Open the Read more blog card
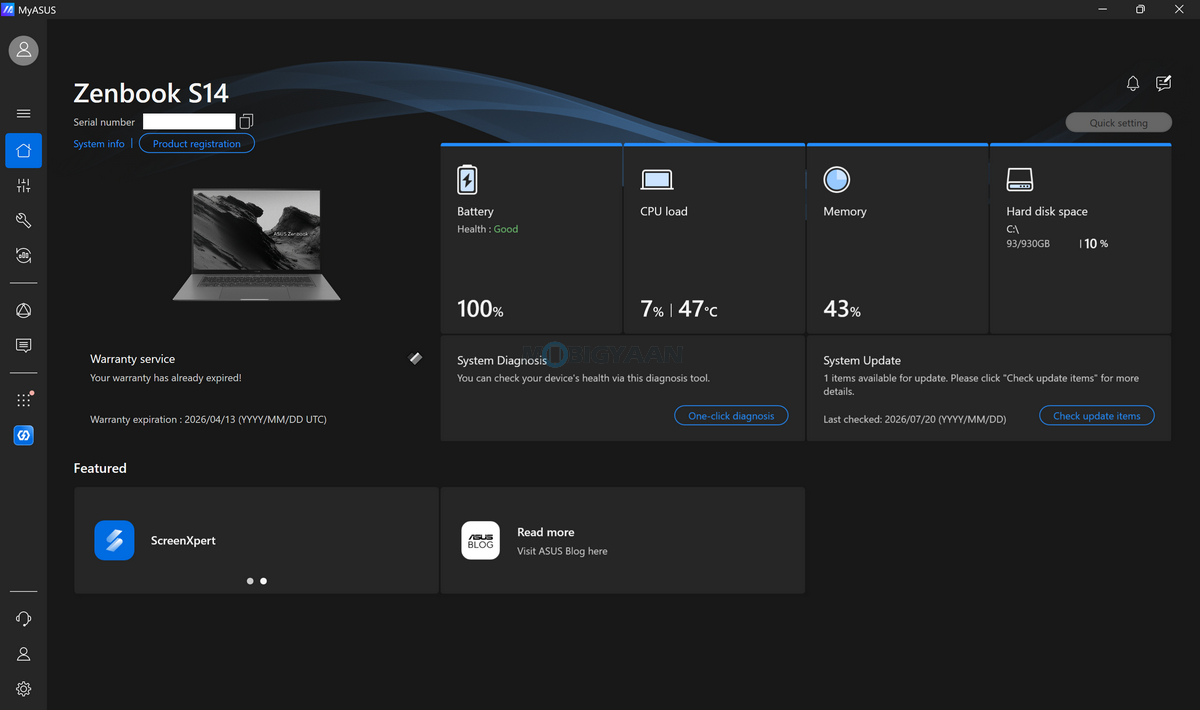The height and width of the screenshot is (710, 1200). (x=623, y=541)
